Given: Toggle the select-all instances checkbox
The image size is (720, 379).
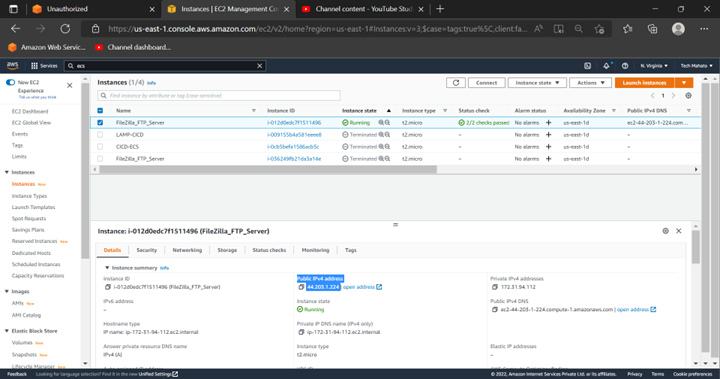Looking at the screenshot, I should pyautogui.click(x=100, y=111).
